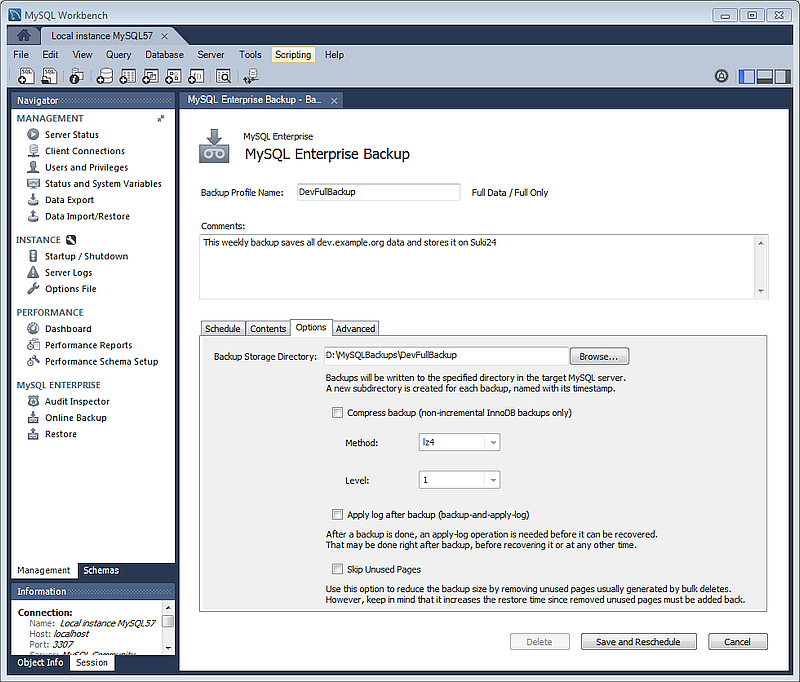The width and height of the screenshot is (800, 682).
Task: Toggle the right sidebar panel icon
Action: tap(782, 77)
